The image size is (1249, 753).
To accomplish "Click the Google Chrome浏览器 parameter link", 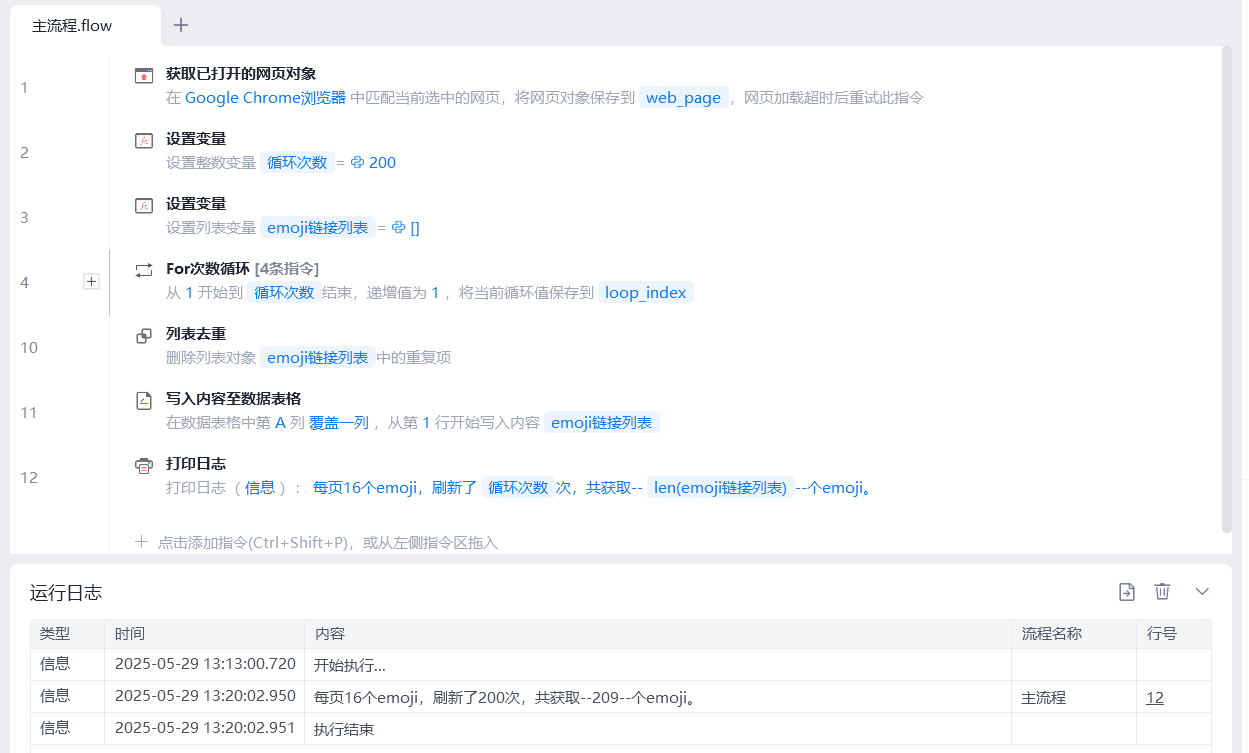I will tap(265, 98).
